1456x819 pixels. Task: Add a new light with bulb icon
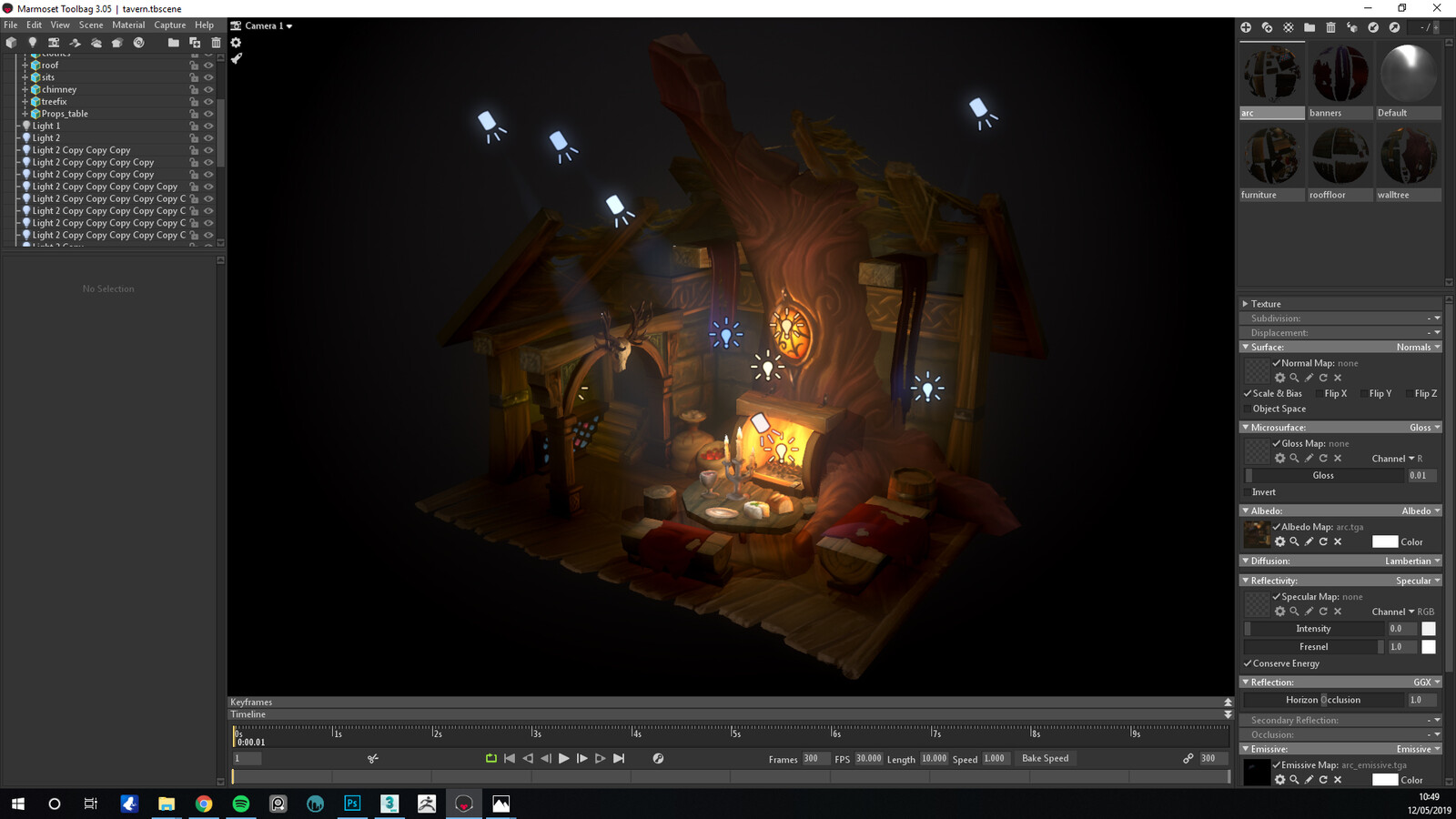33,43
